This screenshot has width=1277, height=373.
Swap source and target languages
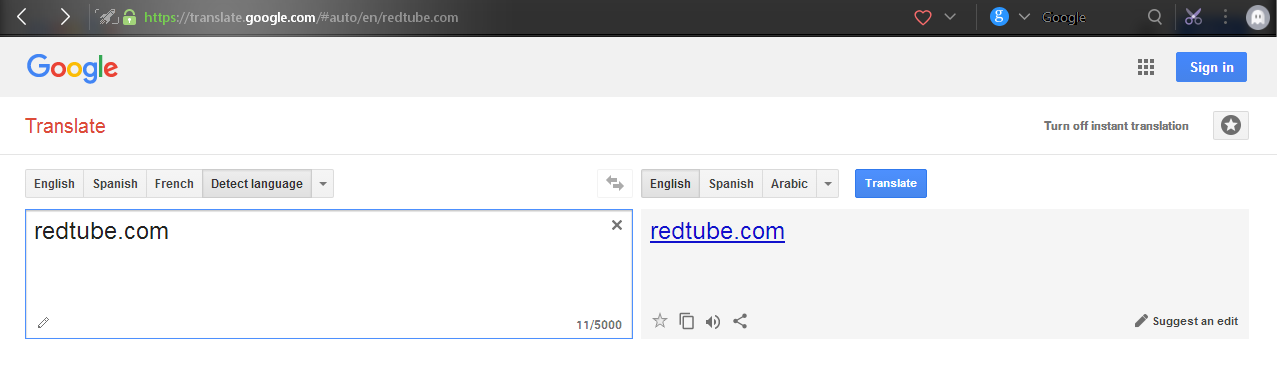pos(615,184)
